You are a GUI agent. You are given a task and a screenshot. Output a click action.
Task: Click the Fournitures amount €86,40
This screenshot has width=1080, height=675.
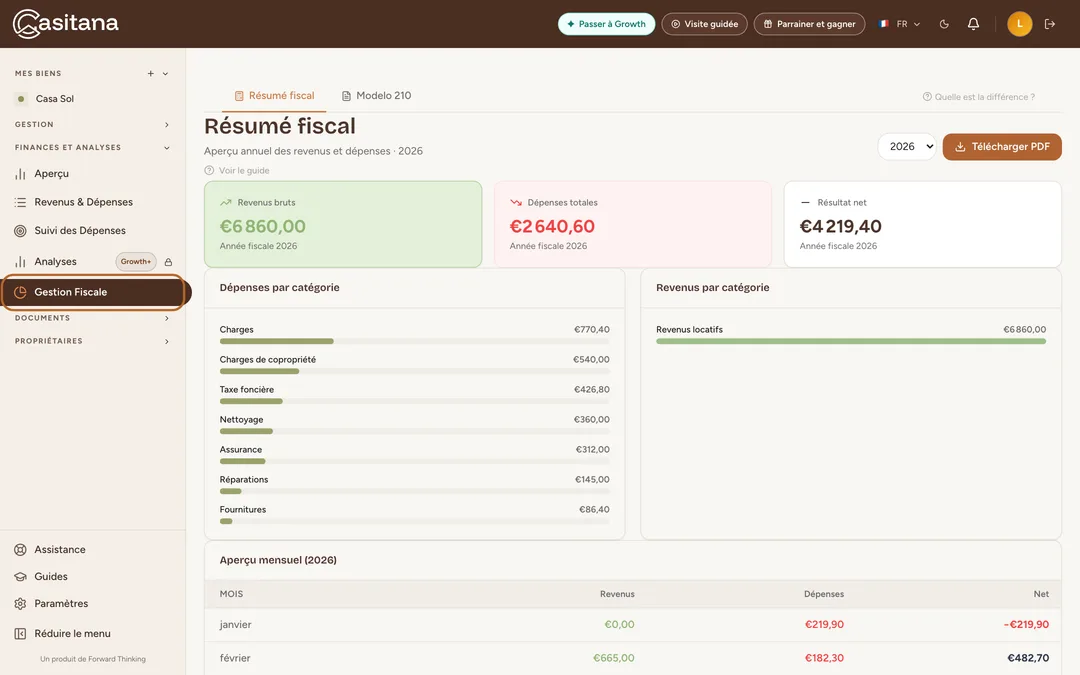coord(594,510)
